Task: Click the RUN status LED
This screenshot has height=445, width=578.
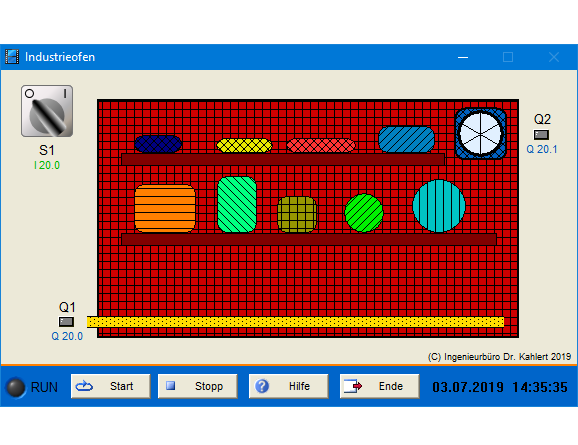Action: point(16,387)
